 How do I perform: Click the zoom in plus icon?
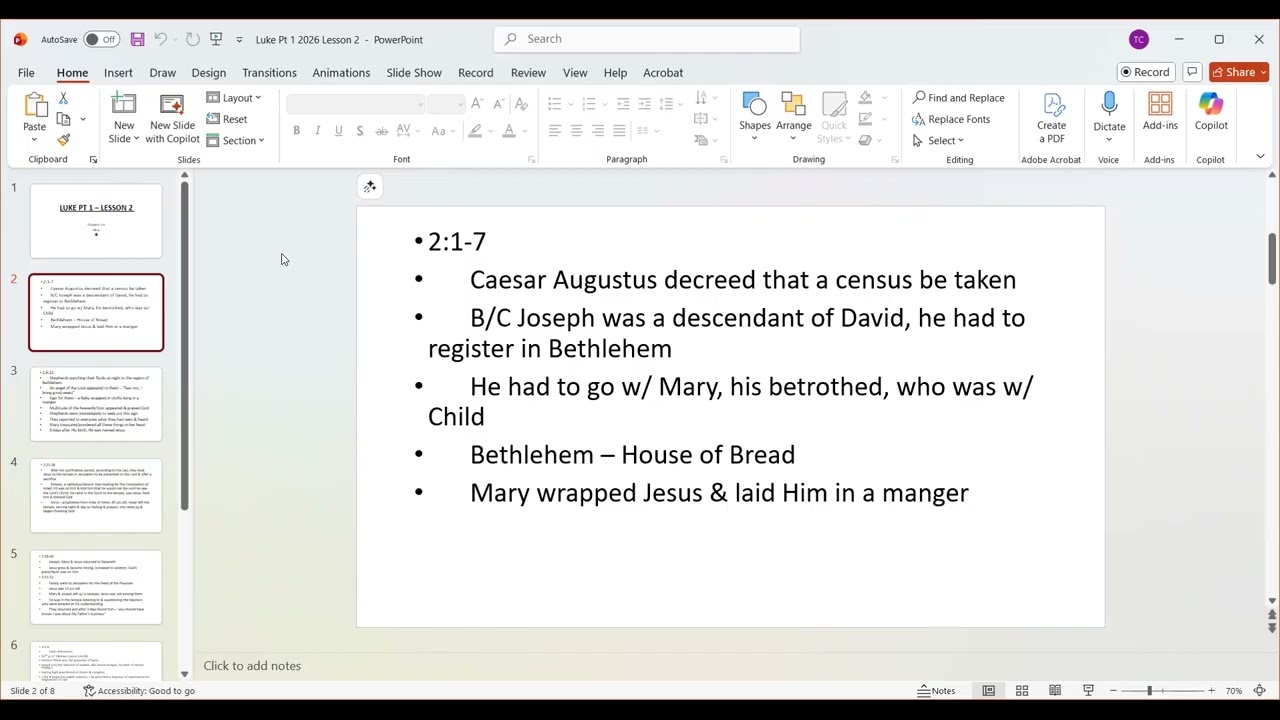point(1211,691)
